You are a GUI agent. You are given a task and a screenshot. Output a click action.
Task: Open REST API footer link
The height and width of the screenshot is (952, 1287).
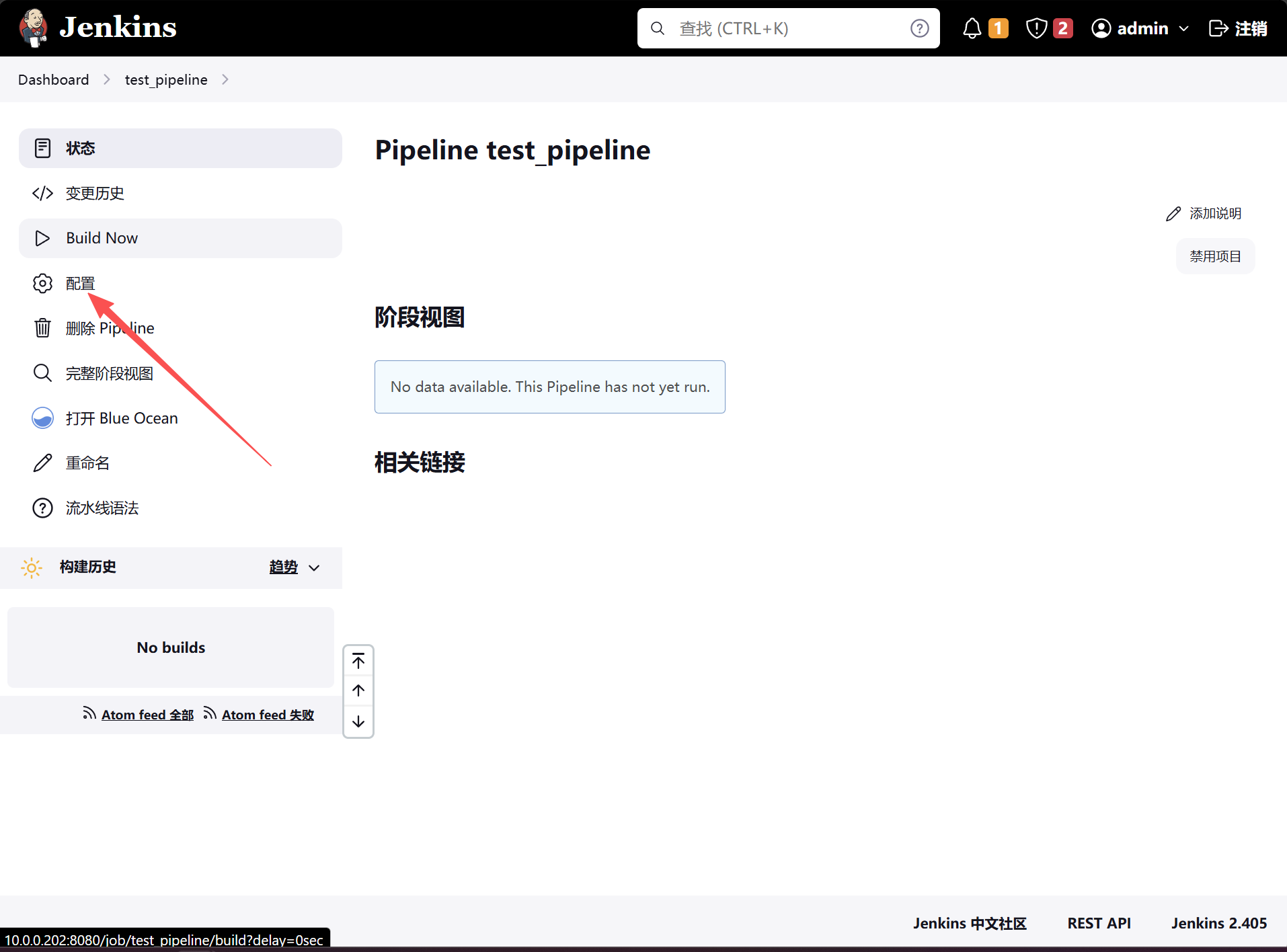pyautogui.click(x=1099, y=923)
